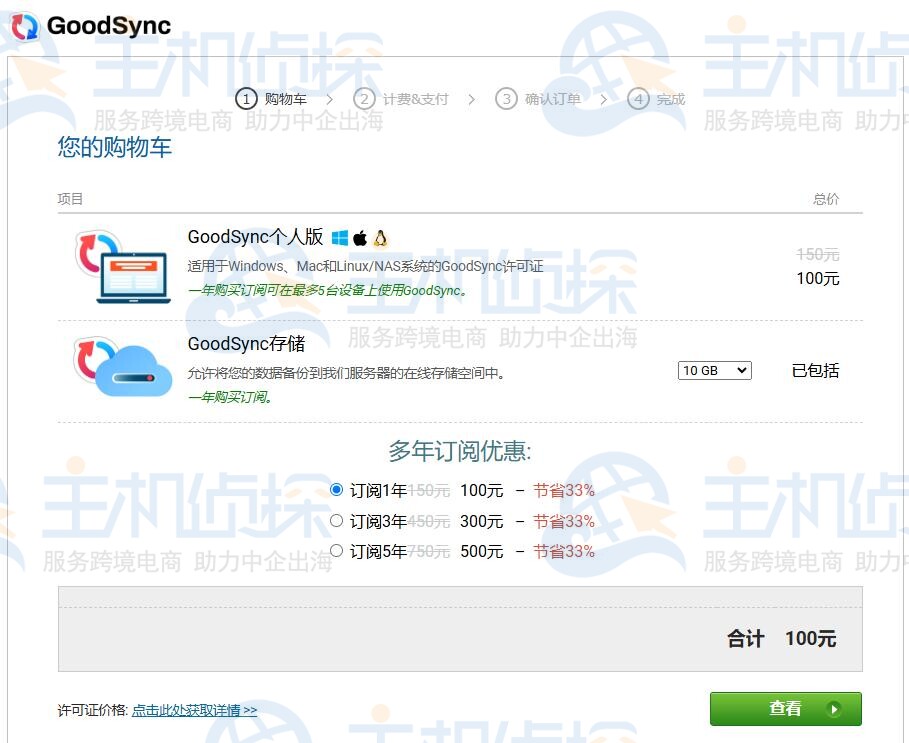
Task: Click the green 查看 button
Action: (x=785, y=708)
